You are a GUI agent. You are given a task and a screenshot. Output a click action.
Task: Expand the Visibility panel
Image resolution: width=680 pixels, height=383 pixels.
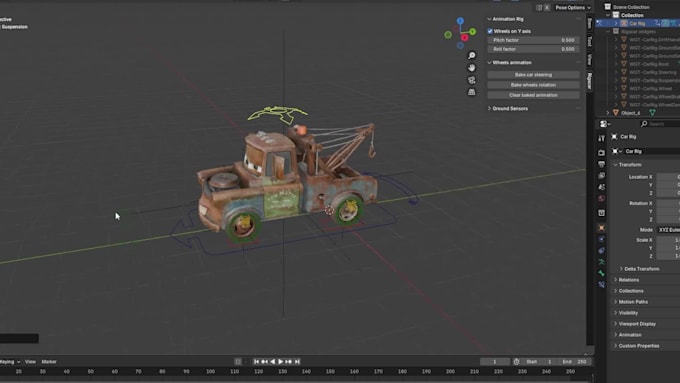tap(616, 313)
